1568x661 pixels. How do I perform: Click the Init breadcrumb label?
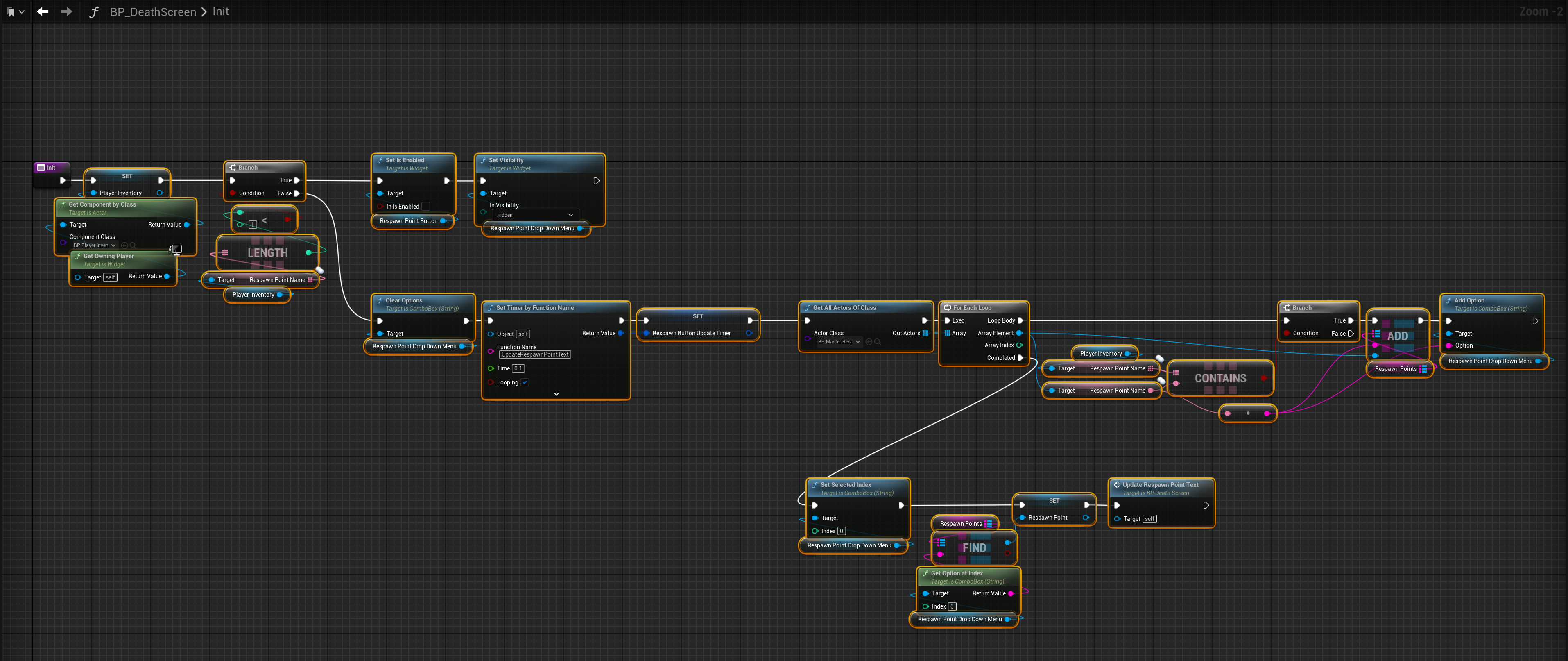(220, 11)
